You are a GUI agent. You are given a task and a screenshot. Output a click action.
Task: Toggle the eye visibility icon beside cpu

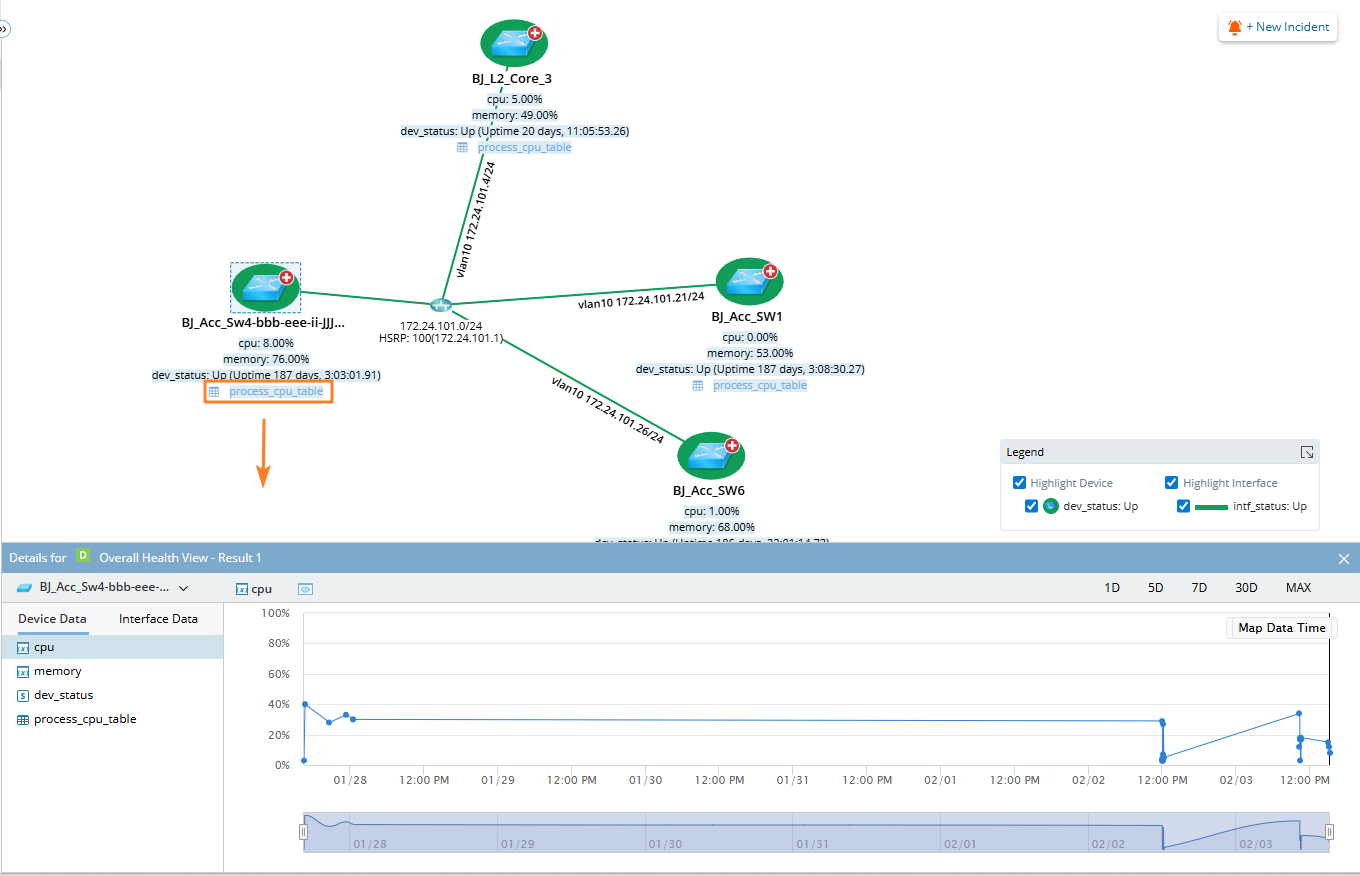pyautogui.click(x=306, y=589)
